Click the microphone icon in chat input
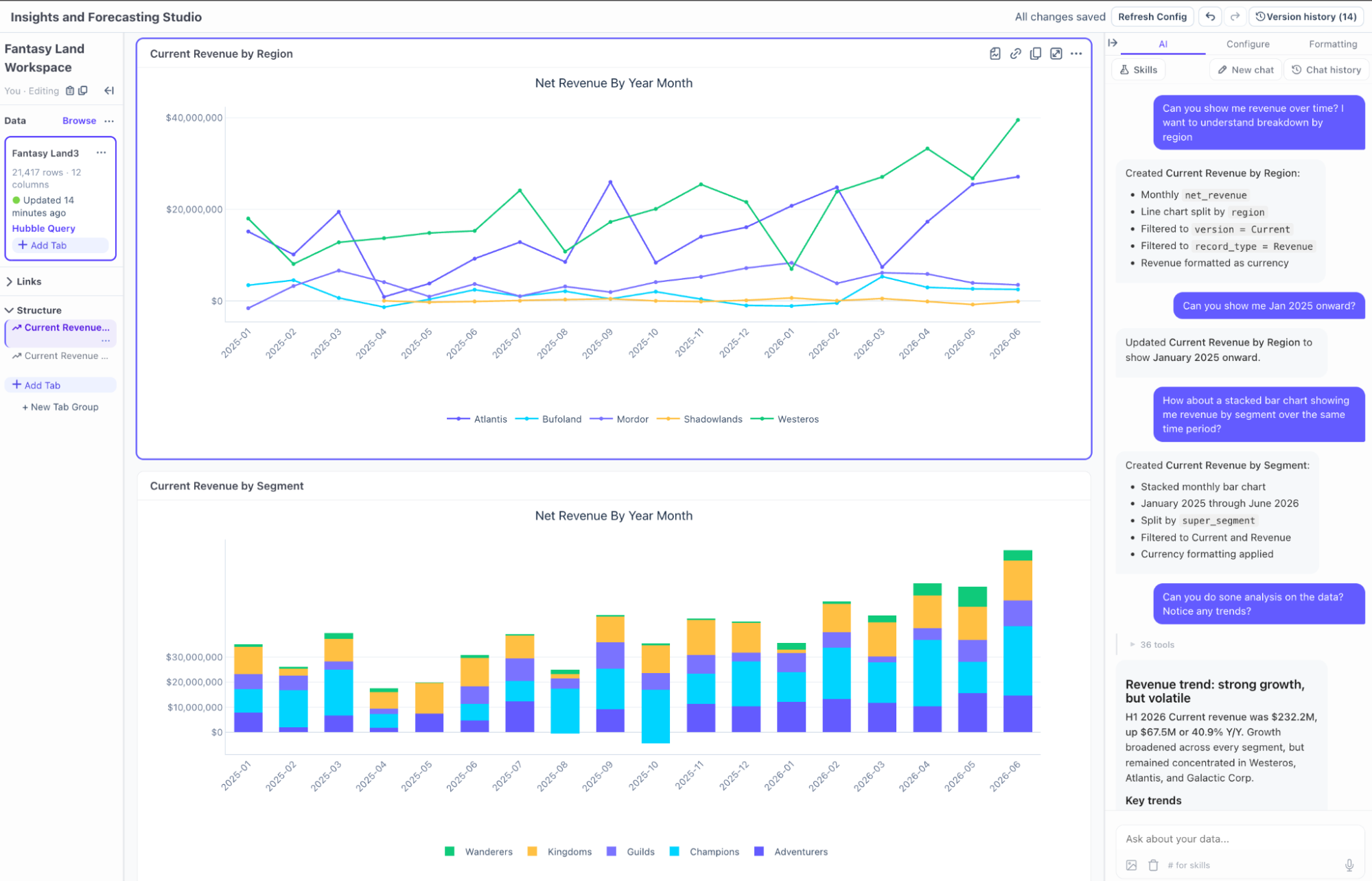The width and height of the screenshot is (1372, 881). pos(1349,865)
